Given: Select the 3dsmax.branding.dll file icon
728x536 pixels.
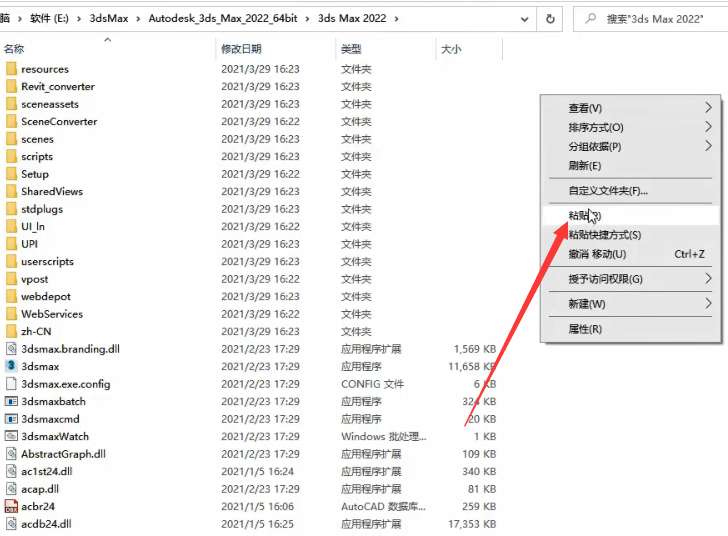Looking at the screenshot, I should click(x=11, y=349).
